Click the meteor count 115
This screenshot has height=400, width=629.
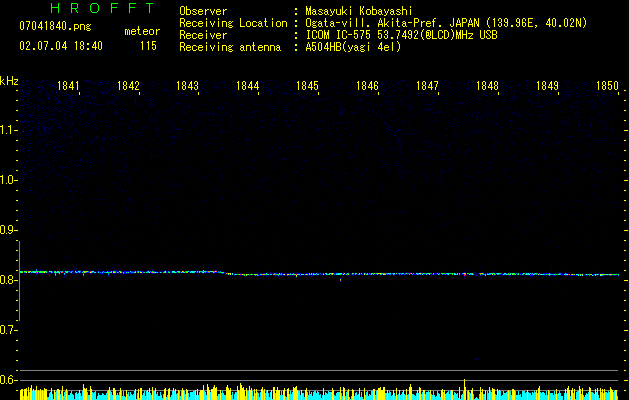(148, 46)
